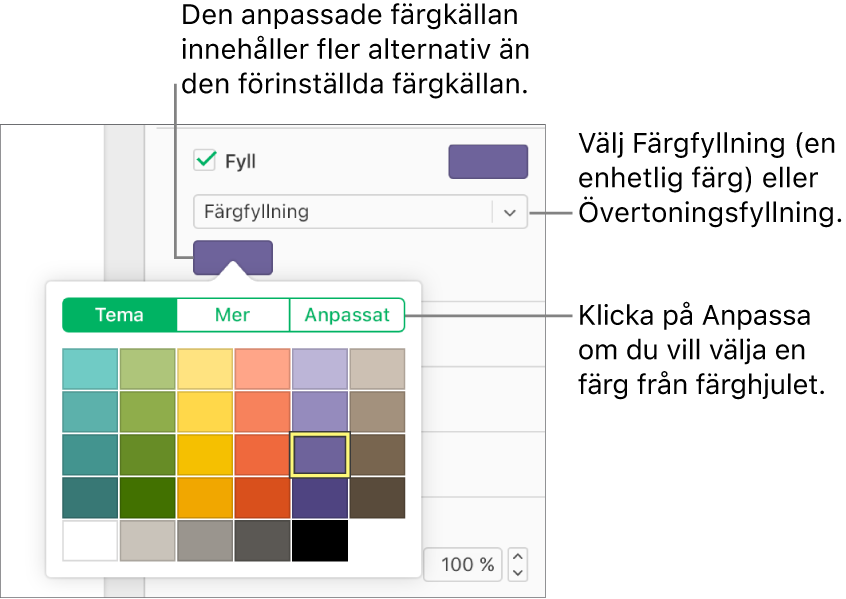Choose the pale yellow swatch in top row
The width and height of the screenshot is (846, 599).
coord(205,369)
